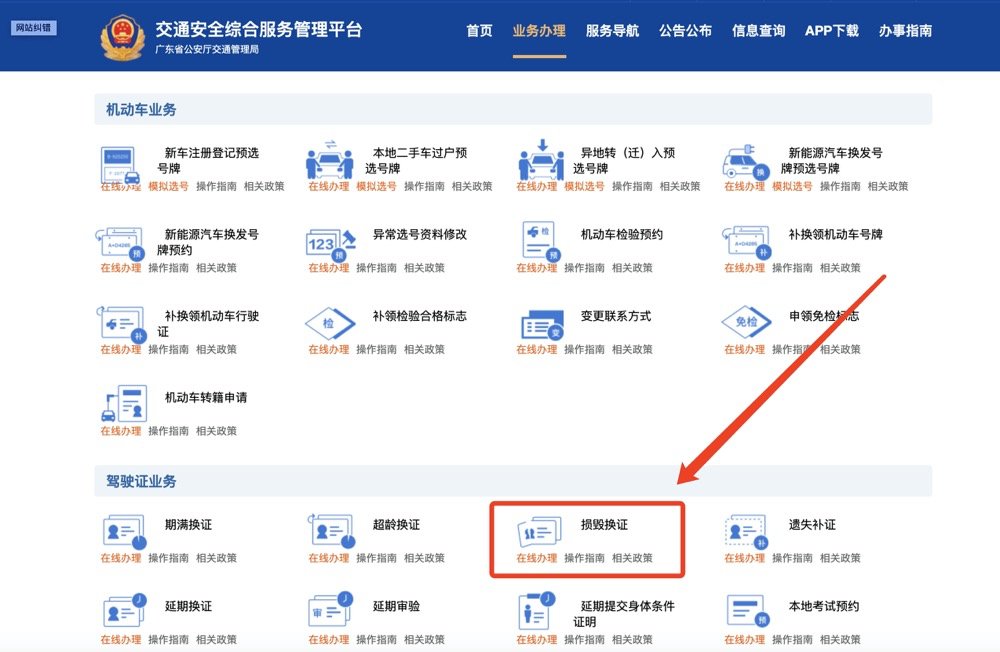Click the 损毁换证 torn license icon
Screen dimensions: 1000x652
(540, 531)
